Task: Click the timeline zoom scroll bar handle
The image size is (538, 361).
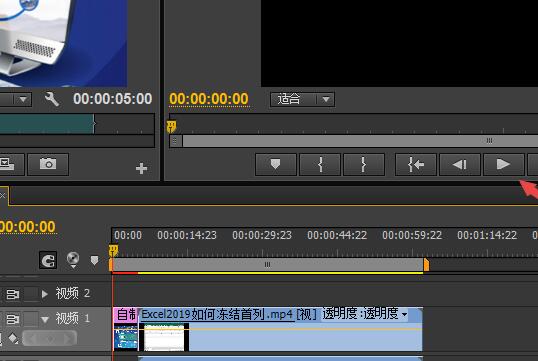Action: coord(268,265)
